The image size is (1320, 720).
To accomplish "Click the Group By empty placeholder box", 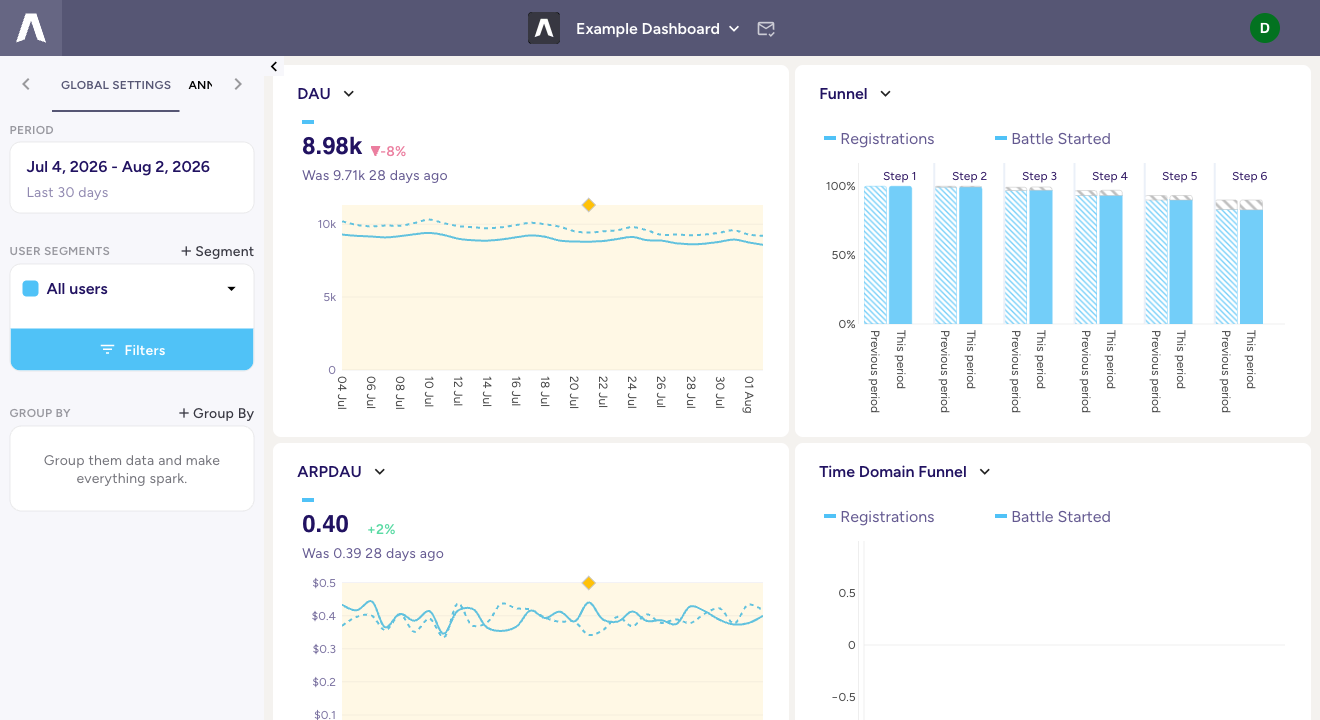I will coord(132,469).
